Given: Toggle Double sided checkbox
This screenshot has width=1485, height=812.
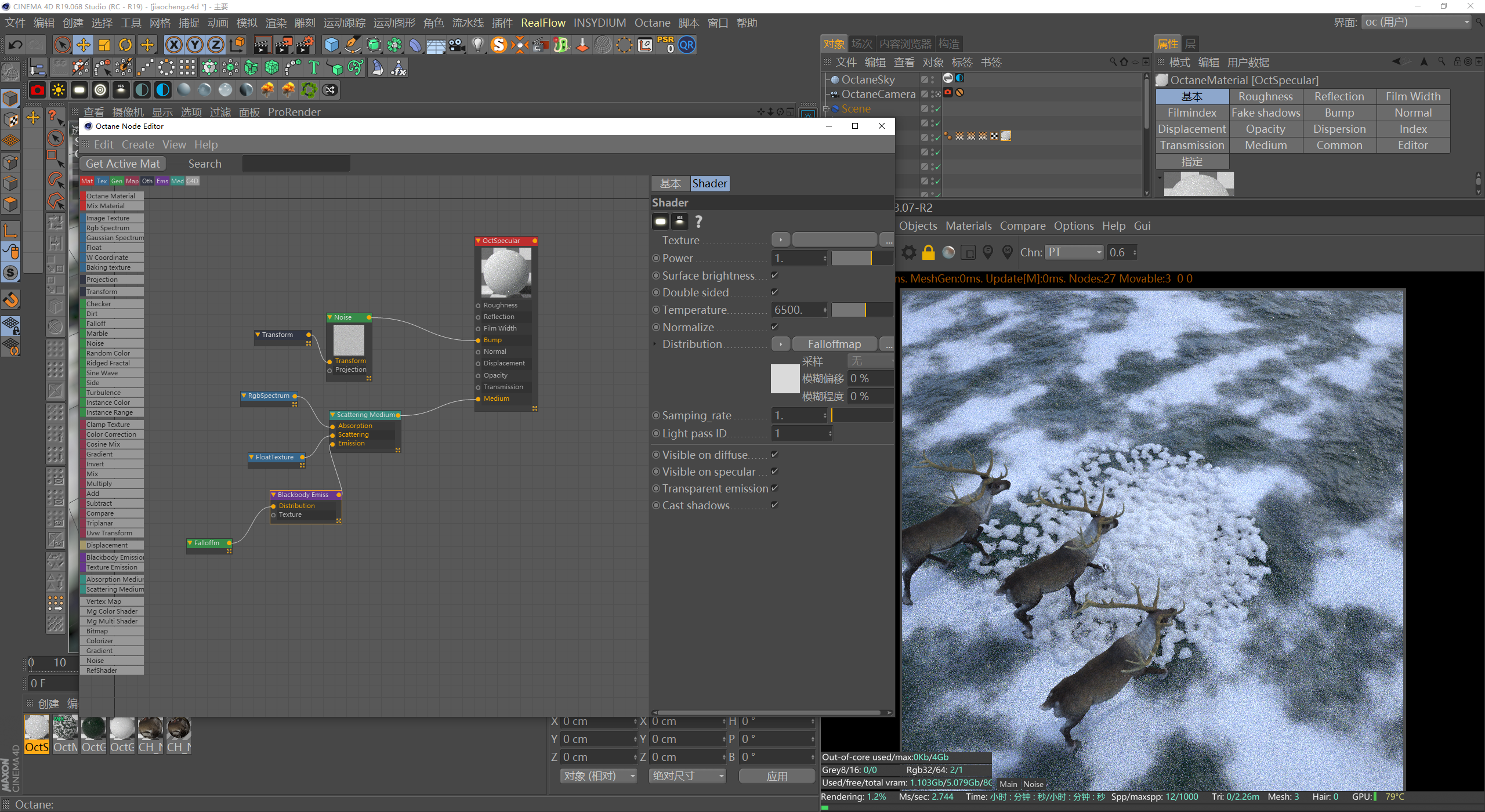Looking at the screenshot, I should pyautogui.click(x=774, y=292).
